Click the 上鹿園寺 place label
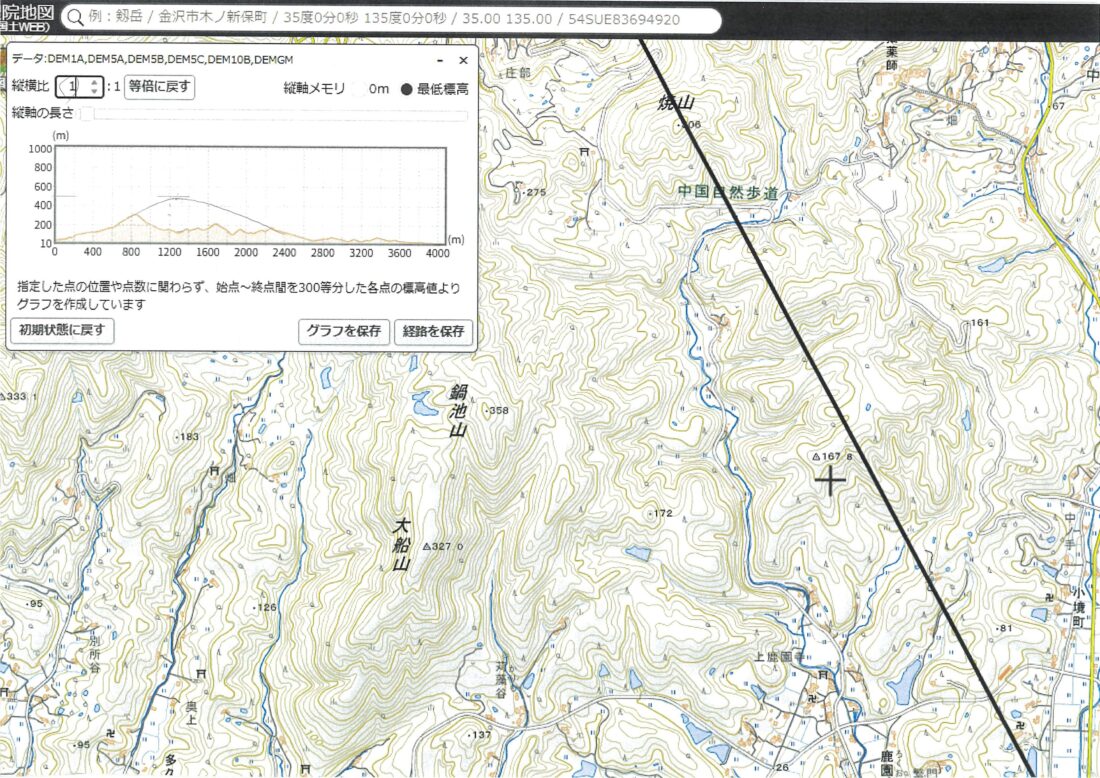The width and height of the screenshot is (1100, 778). 779,657
